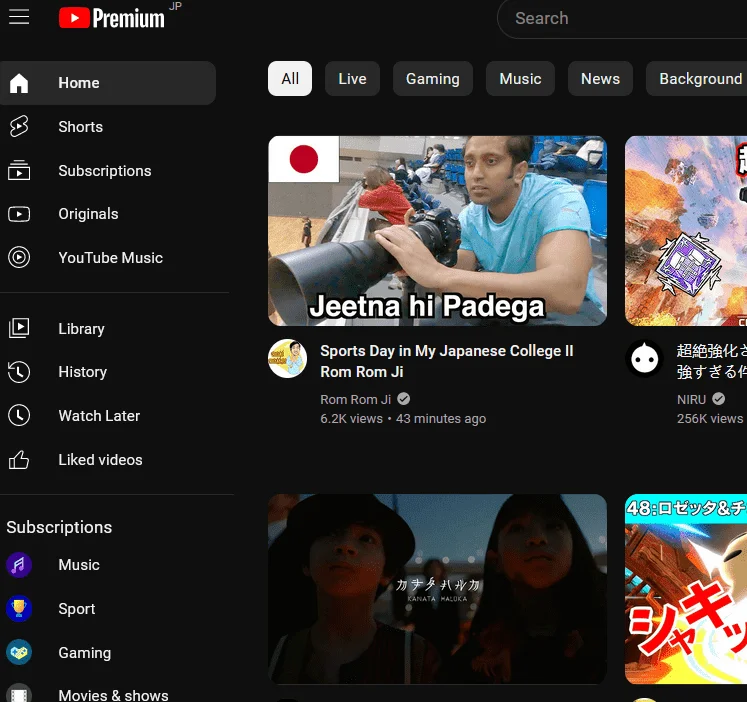Click the '256K views' text
Viewport: 747px width, 702px height.
710,419
